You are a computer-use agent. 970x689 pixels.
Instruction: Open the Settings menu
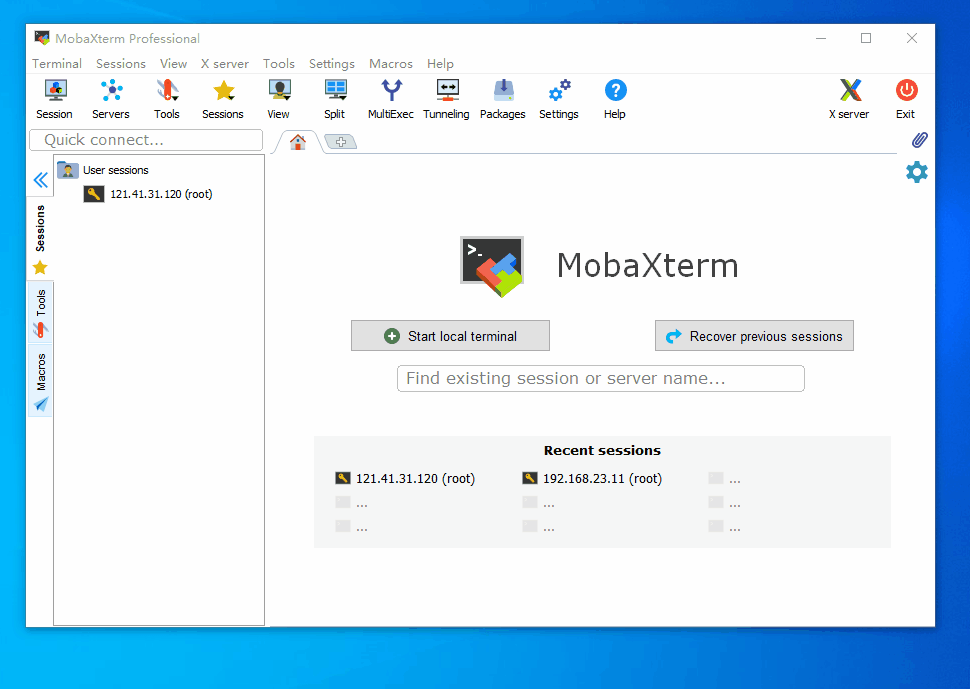click(332, 64)
